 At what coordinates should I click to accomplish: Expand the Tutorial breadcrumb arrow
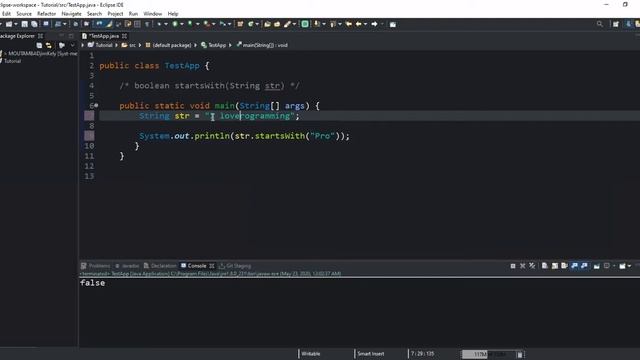116,45
